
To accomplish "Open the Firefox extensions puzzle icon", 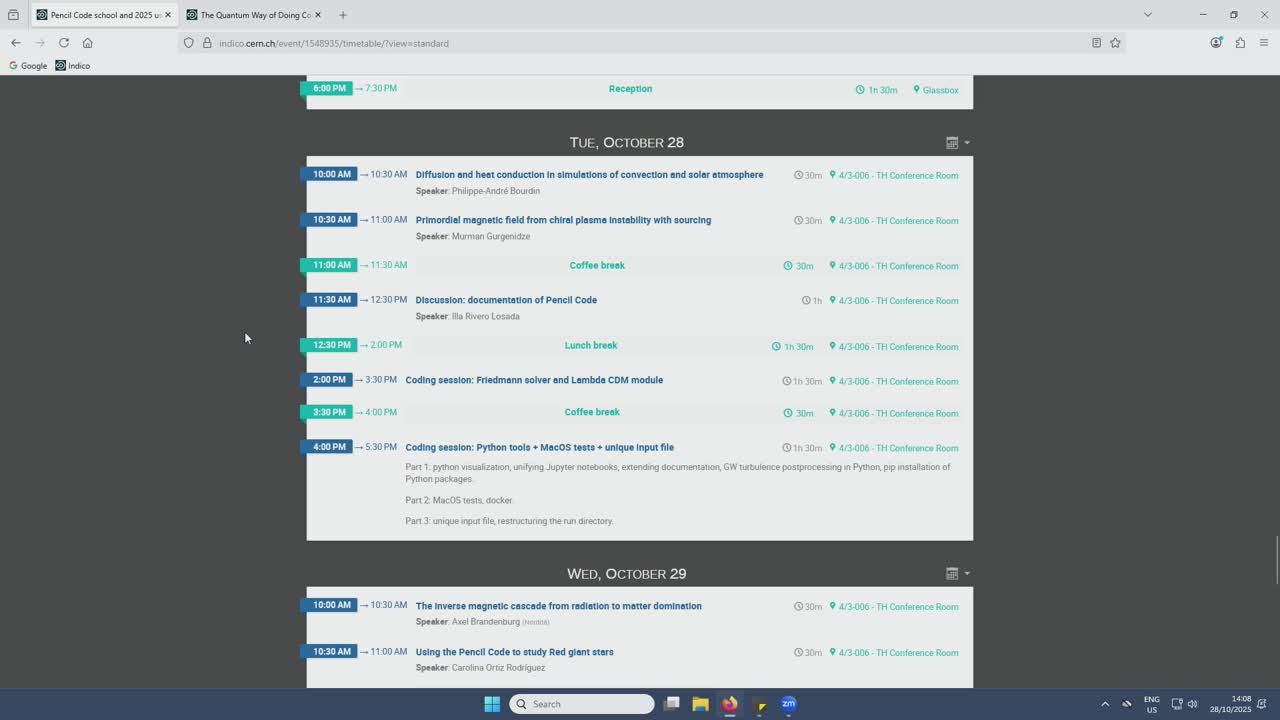I will pyautogui.click(x=1240, y=43).
